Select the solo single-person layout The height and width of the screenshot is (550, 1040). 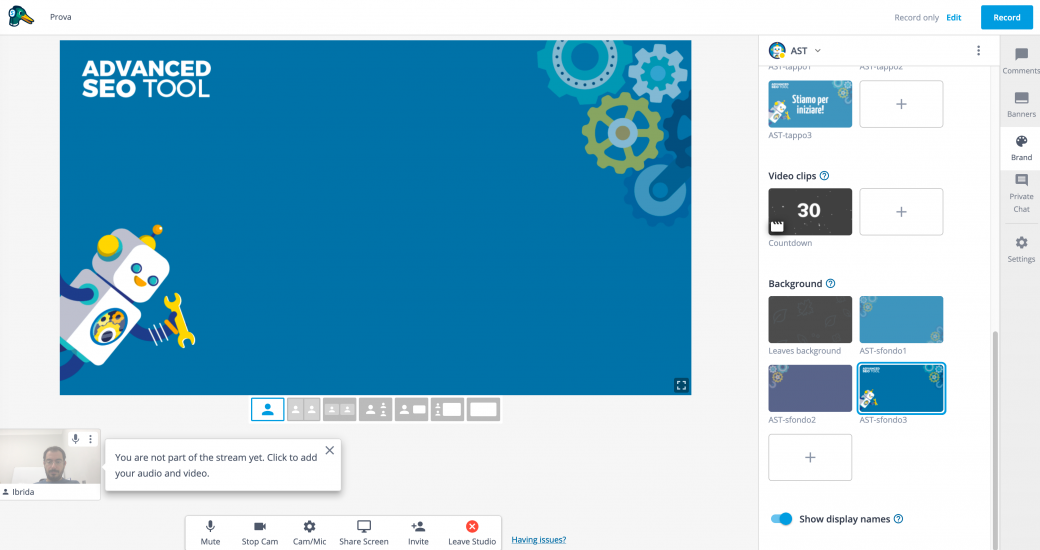(x=267, y=409)
